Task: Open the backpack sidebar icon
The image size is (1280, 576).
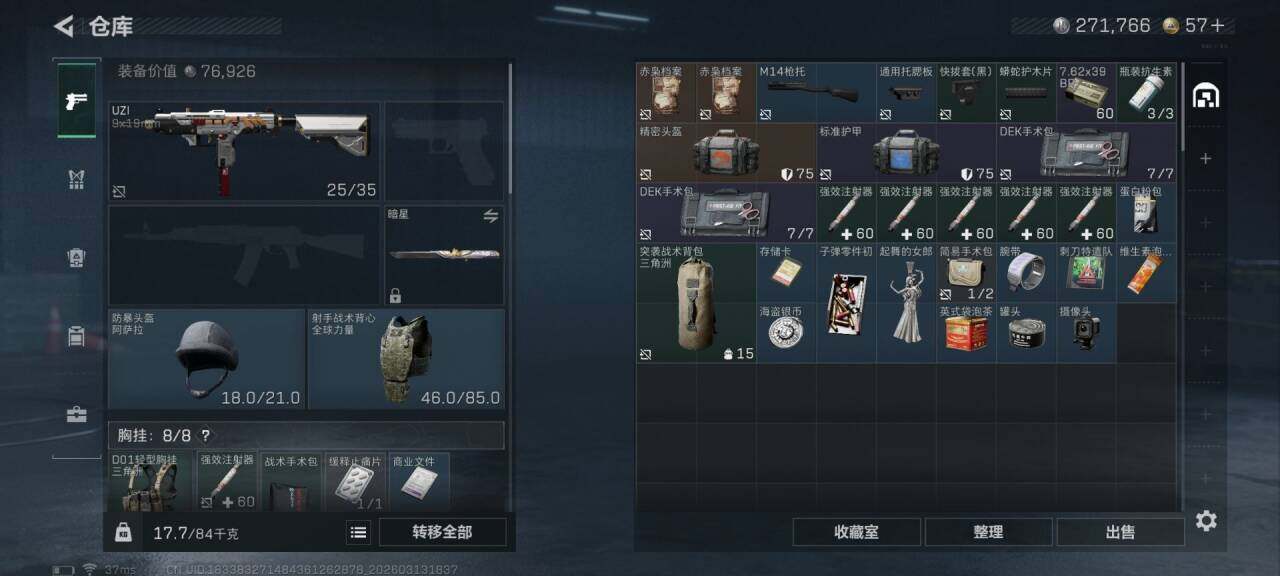Action: pos(76,257)
